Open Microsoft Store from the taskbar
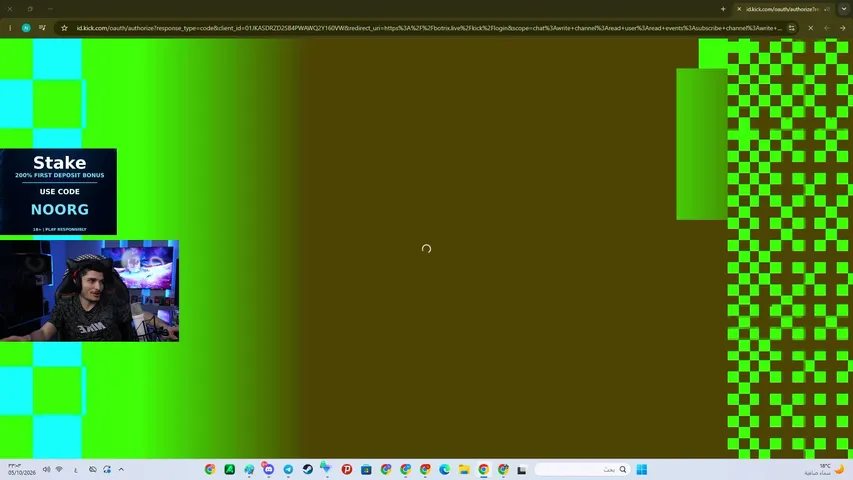The image size is (853, 480). 366,469
